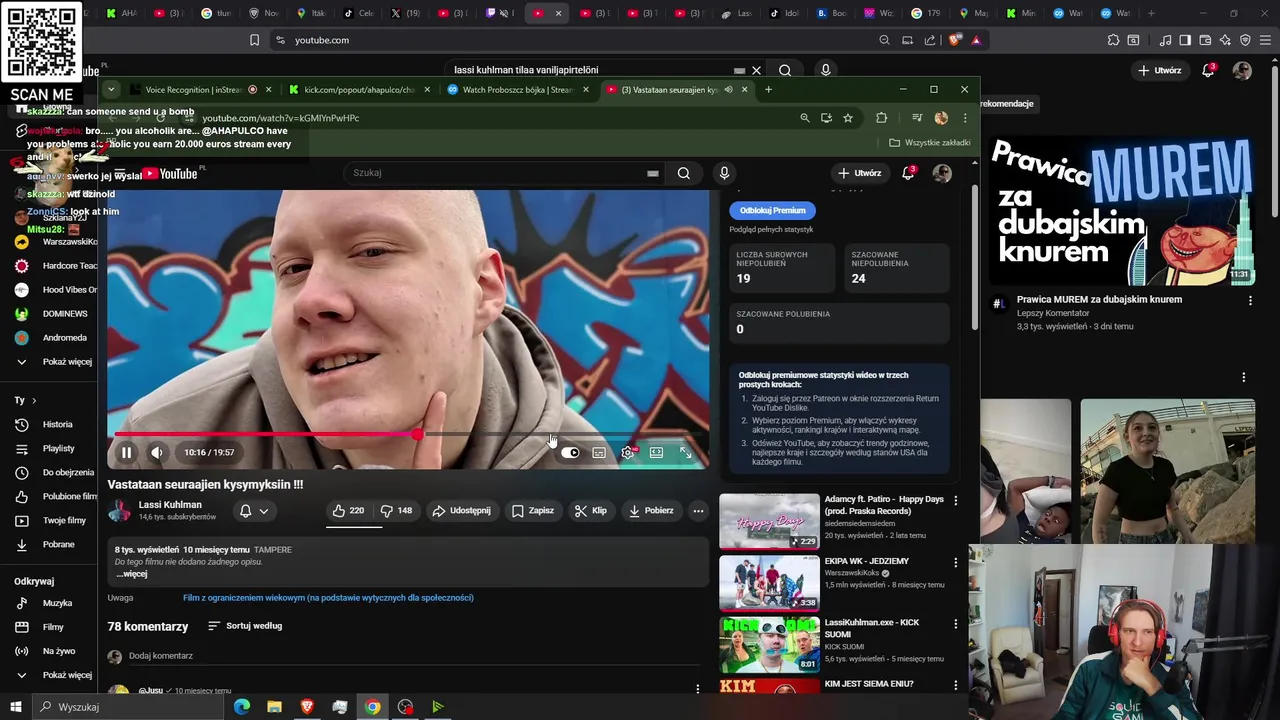Submit search with the magnifier in the front window
Image resolution: width=1280 pixels, height=720 pixels.
tap(684, 173)
